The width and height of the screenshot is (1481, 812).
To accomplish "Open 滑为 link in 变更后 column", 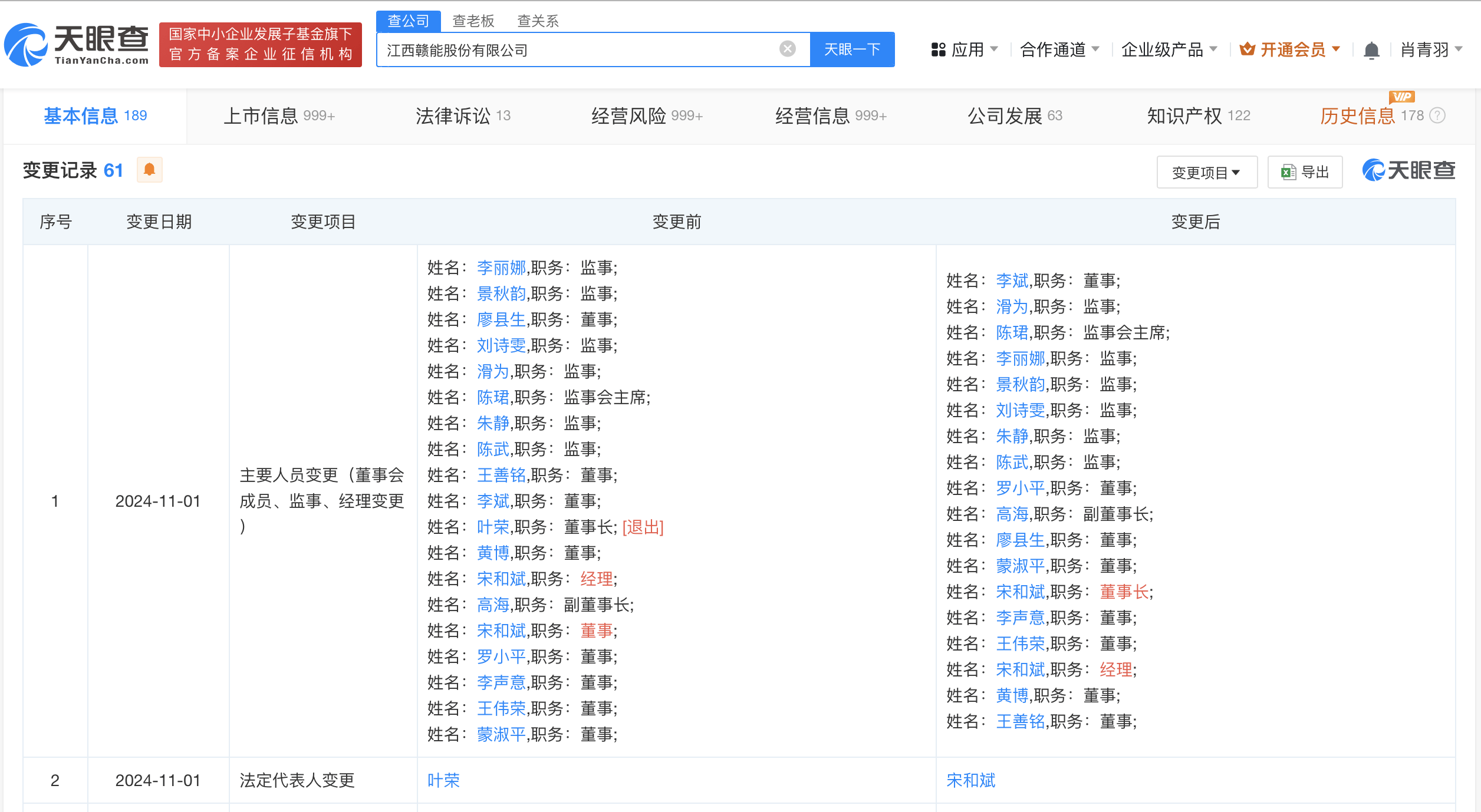I will pyautogui.click(x=1012, y=306).
